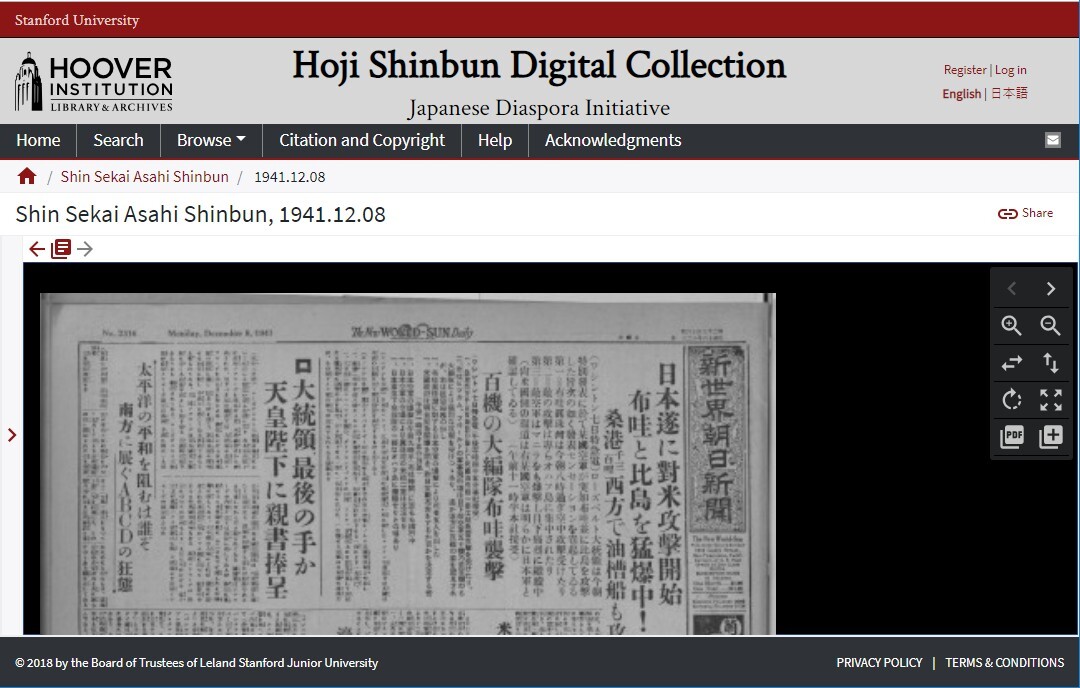This screenshot has width=1080, height=688.
Task: Toggle fullscreen viewer mode
Action: (1050, 400)
